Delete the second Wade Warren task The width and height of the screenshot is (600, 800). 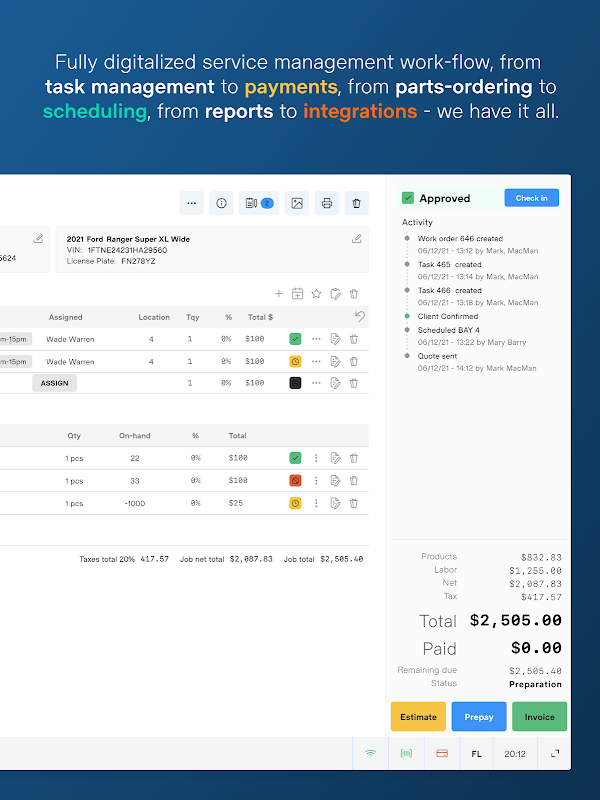click(354, 361)
